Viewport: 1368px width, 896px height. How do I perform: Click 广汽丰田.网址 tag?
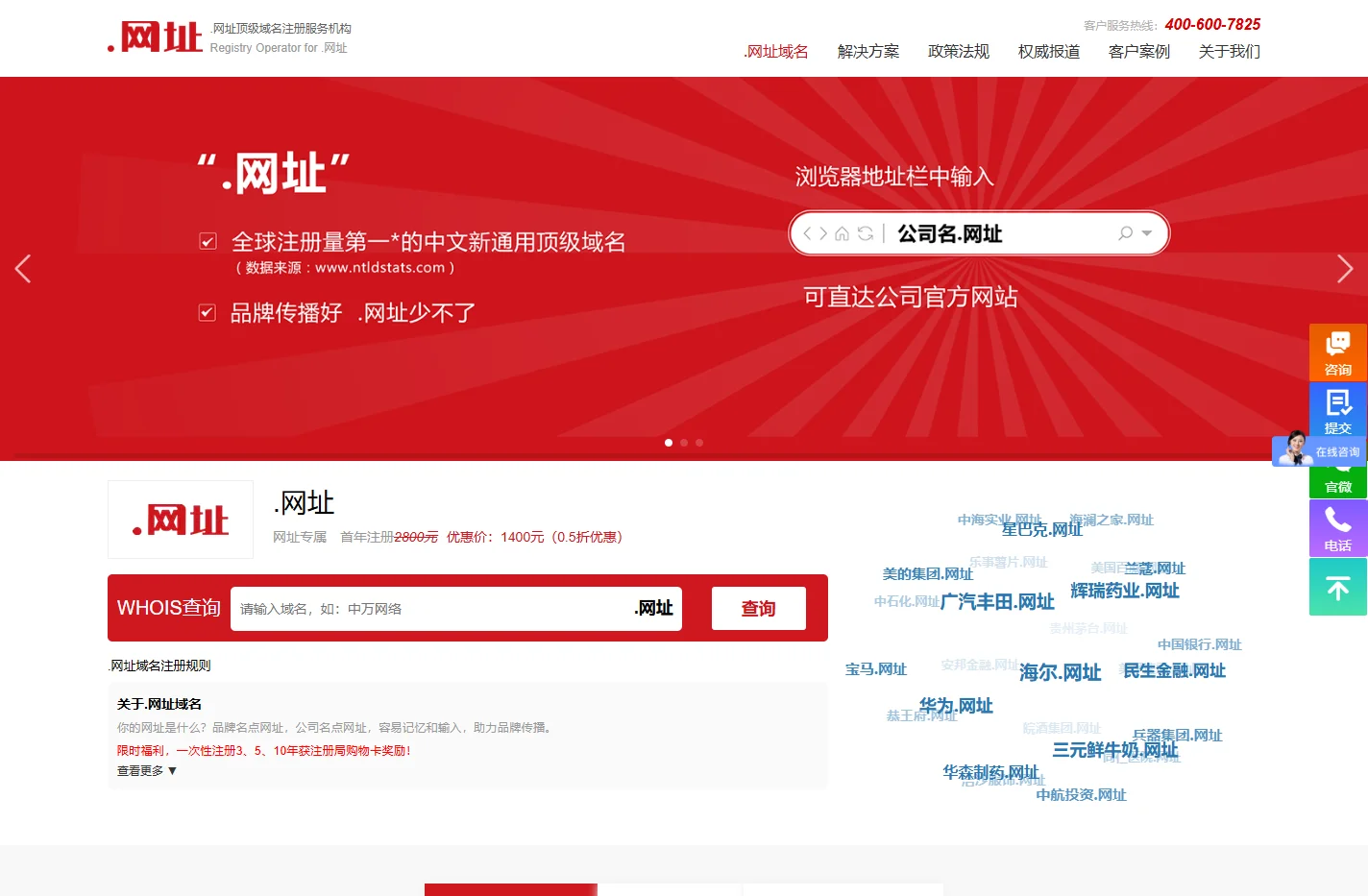(x=997, y=602)
